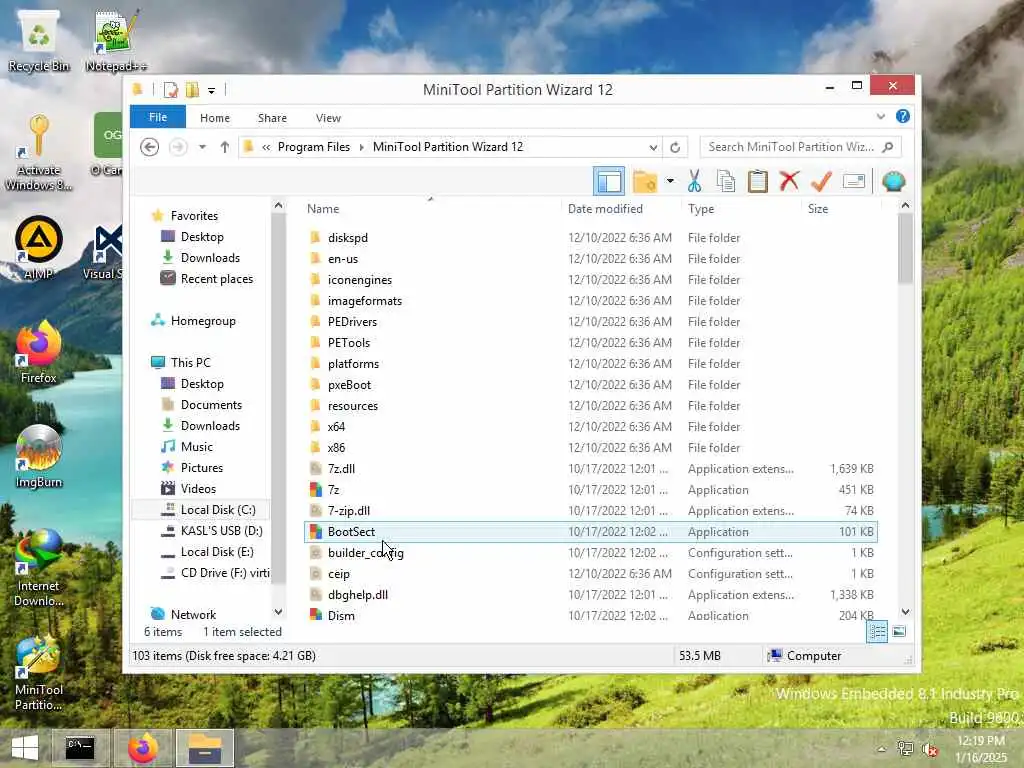Delete selected file with red X icon
The image size is (1024, 768).
(790, 181)
